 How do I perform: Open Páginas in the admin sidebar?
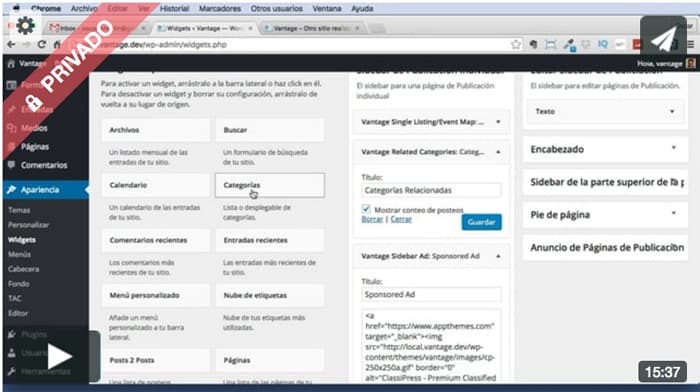point(35,147)
